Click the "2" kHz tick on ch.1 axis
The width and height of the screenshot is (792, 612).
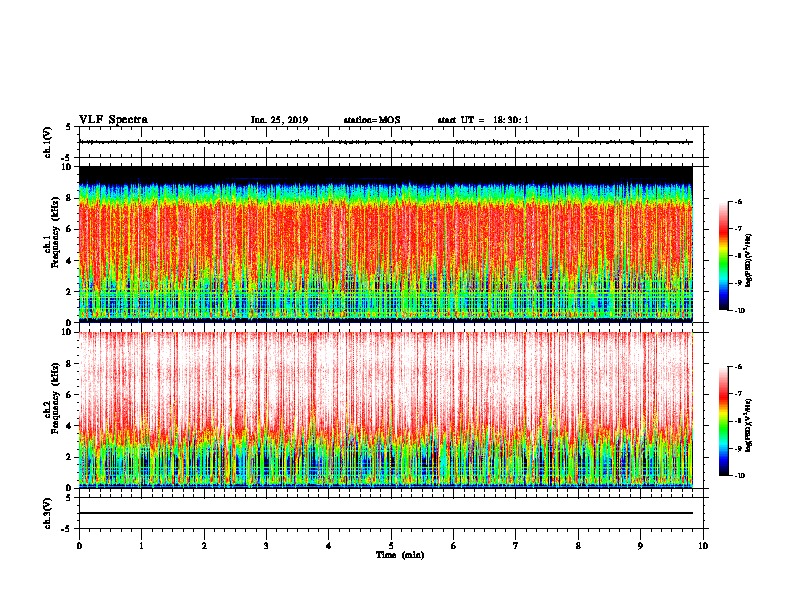[x=69, y=291]
